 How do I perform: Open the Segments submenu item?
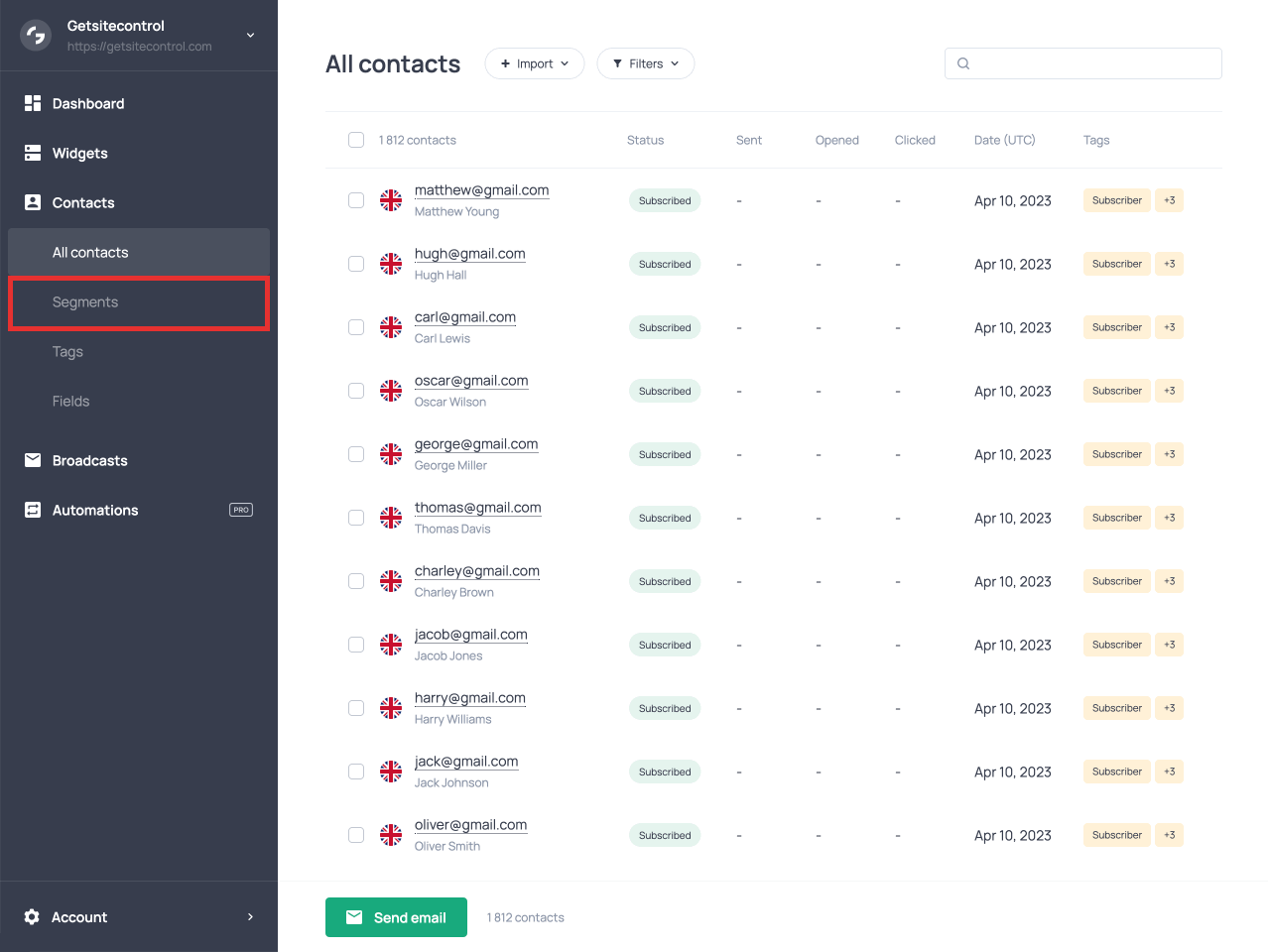pos(85,302)
